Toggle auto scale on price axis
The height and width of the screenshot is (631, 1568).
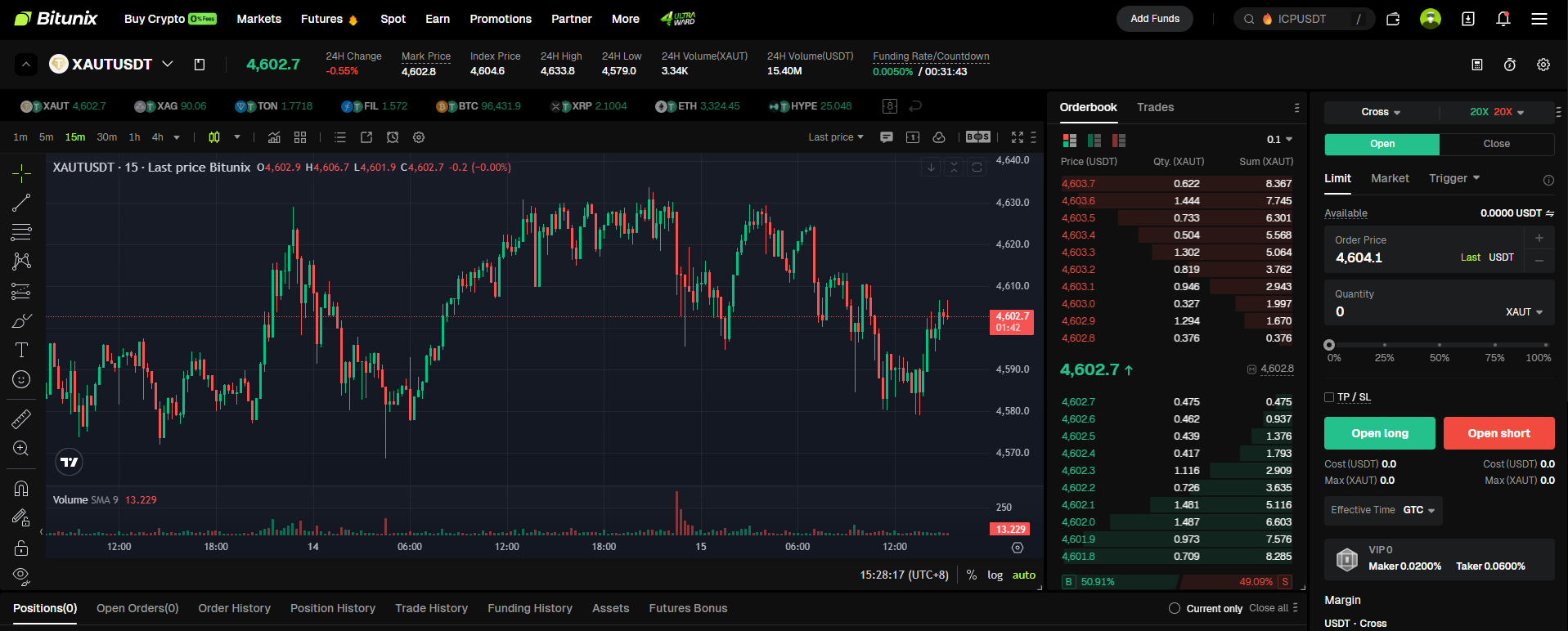pos(1024,575)
